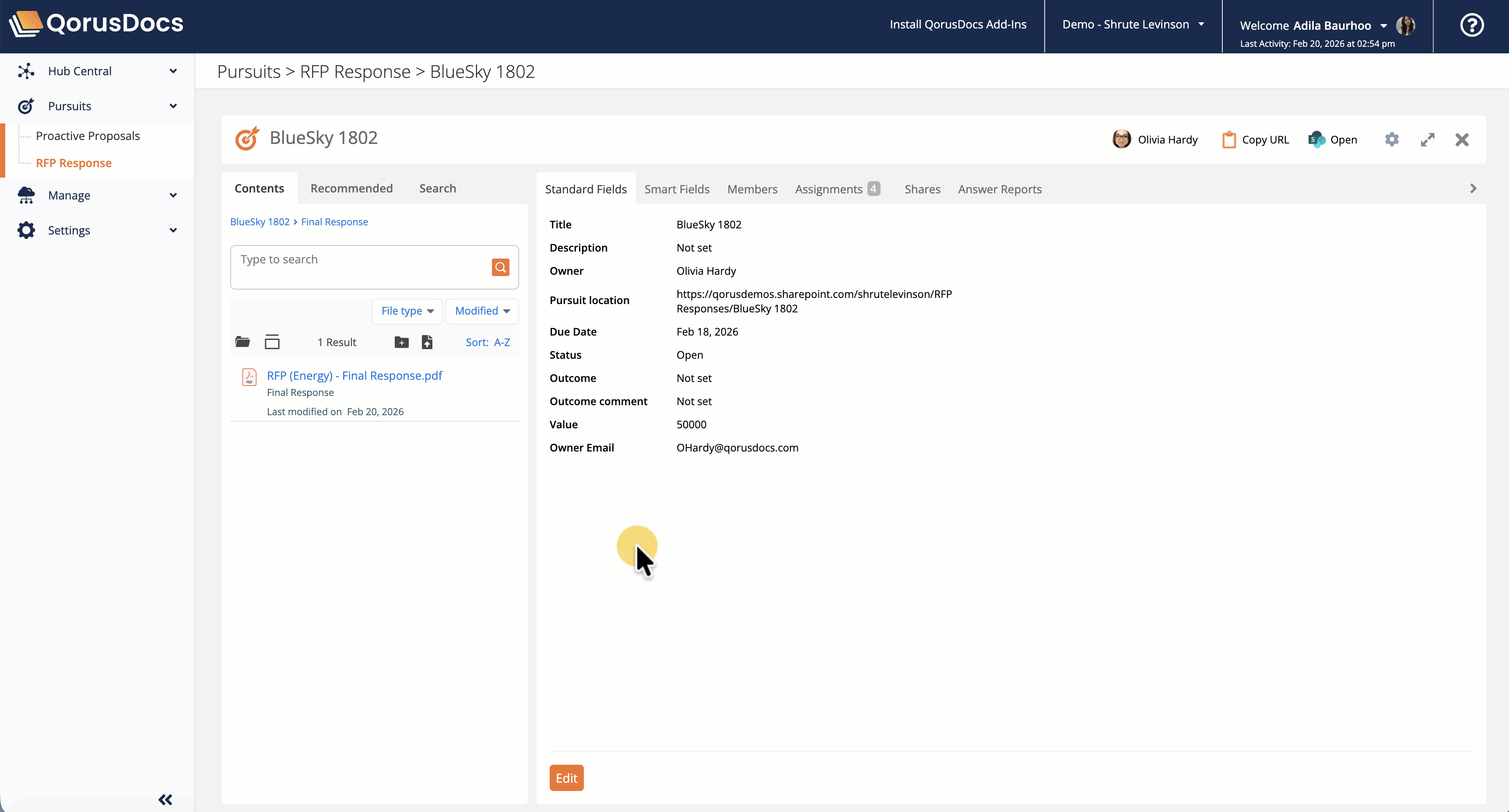Click the upload file icon
1509x812 pixels.
[427, 343]
